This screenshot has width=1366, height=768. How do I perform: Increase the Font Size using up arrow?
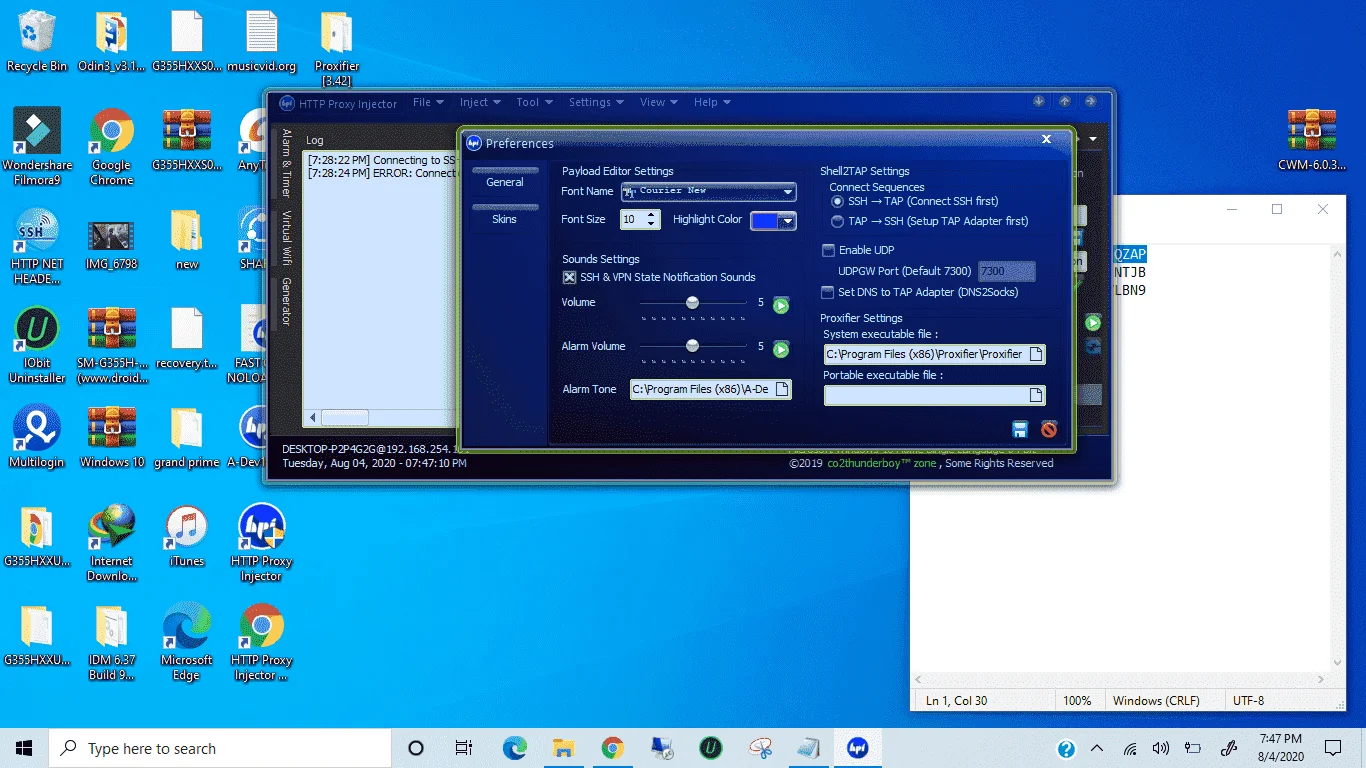(x=653, y=215)
